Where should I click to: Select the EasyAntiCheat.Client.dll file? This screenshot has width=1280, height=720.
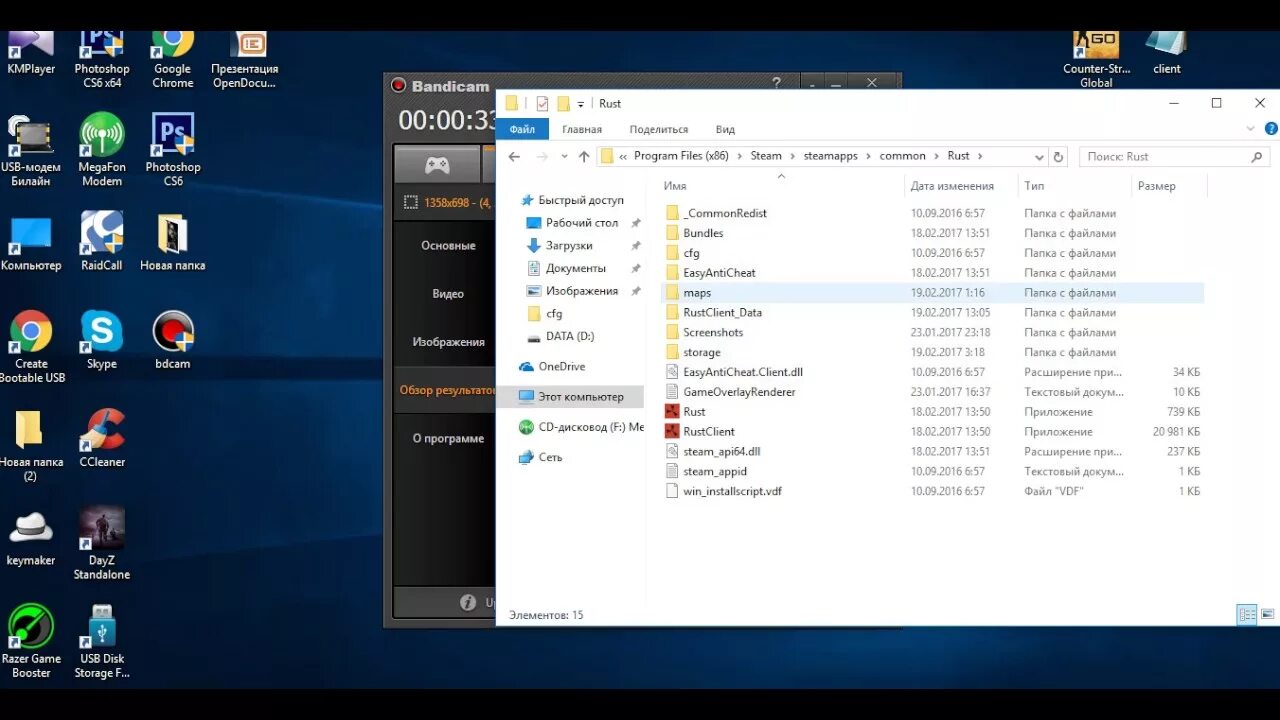742,372
